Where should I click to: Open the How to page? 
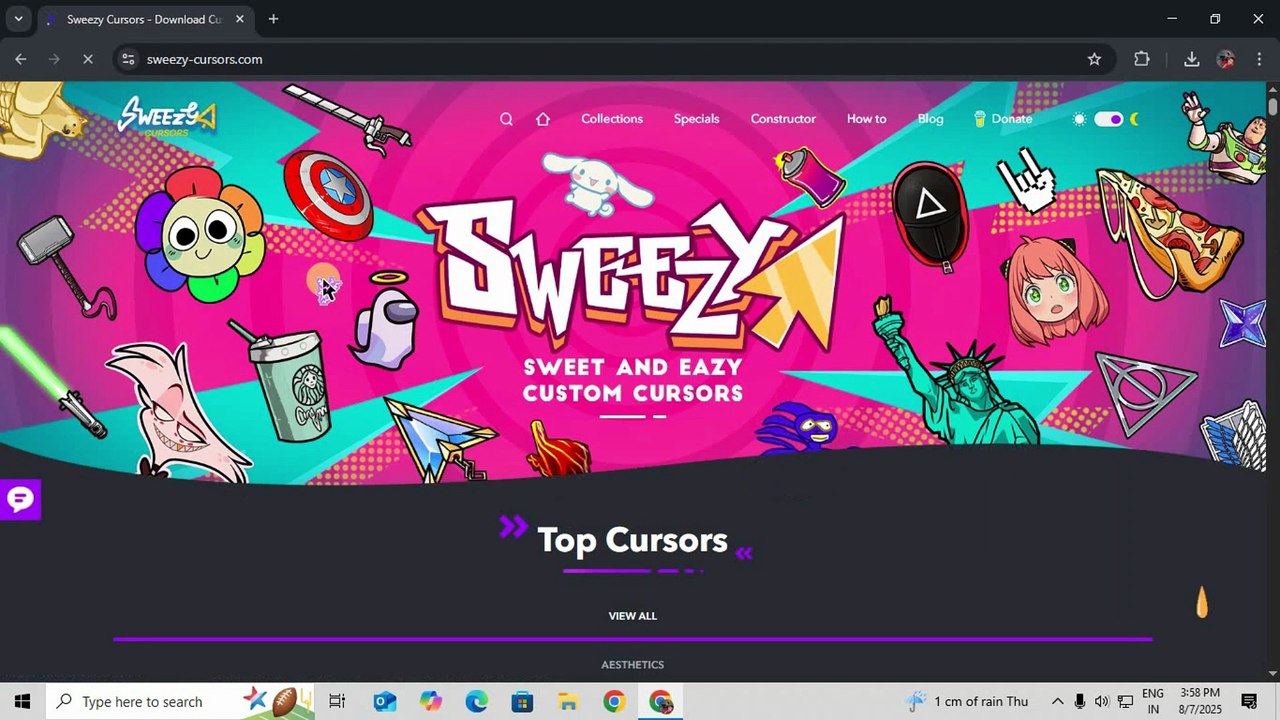(866, 119)
